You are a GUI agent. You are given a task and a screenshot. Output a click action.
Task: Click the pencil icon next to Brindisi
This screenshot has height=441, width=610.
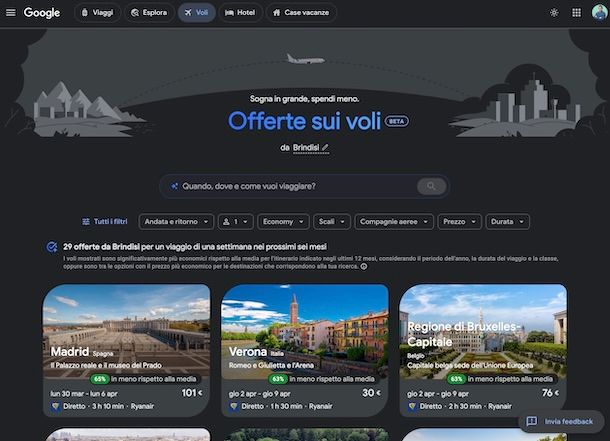[325, 147]
